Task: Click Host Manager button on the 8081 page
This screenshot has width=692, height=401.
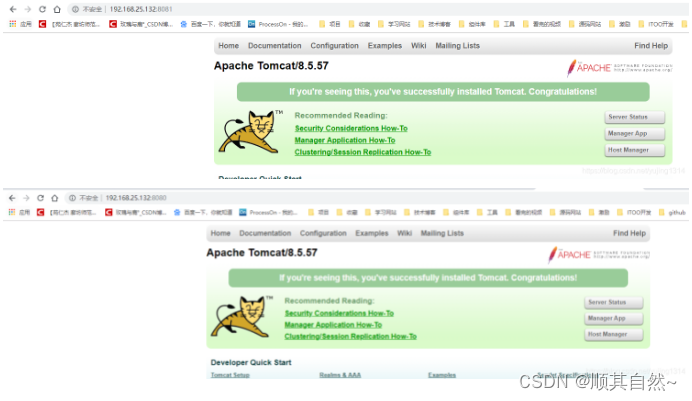Action: (635, 150)
